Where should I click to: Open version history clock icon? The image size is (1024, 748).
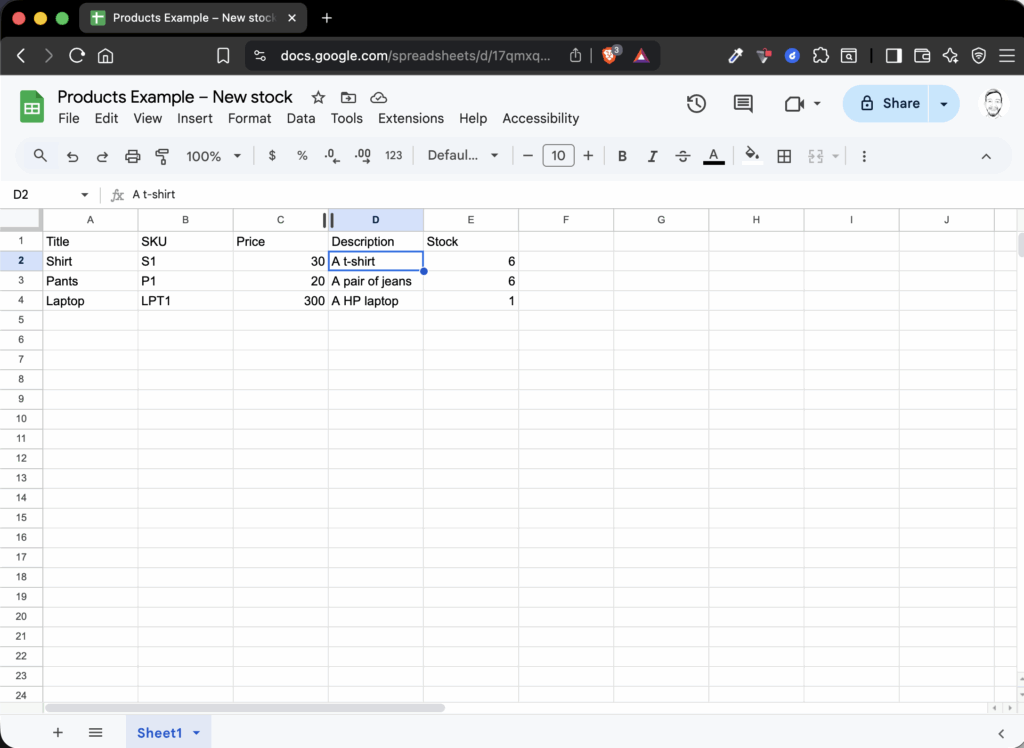pos(696,104)
